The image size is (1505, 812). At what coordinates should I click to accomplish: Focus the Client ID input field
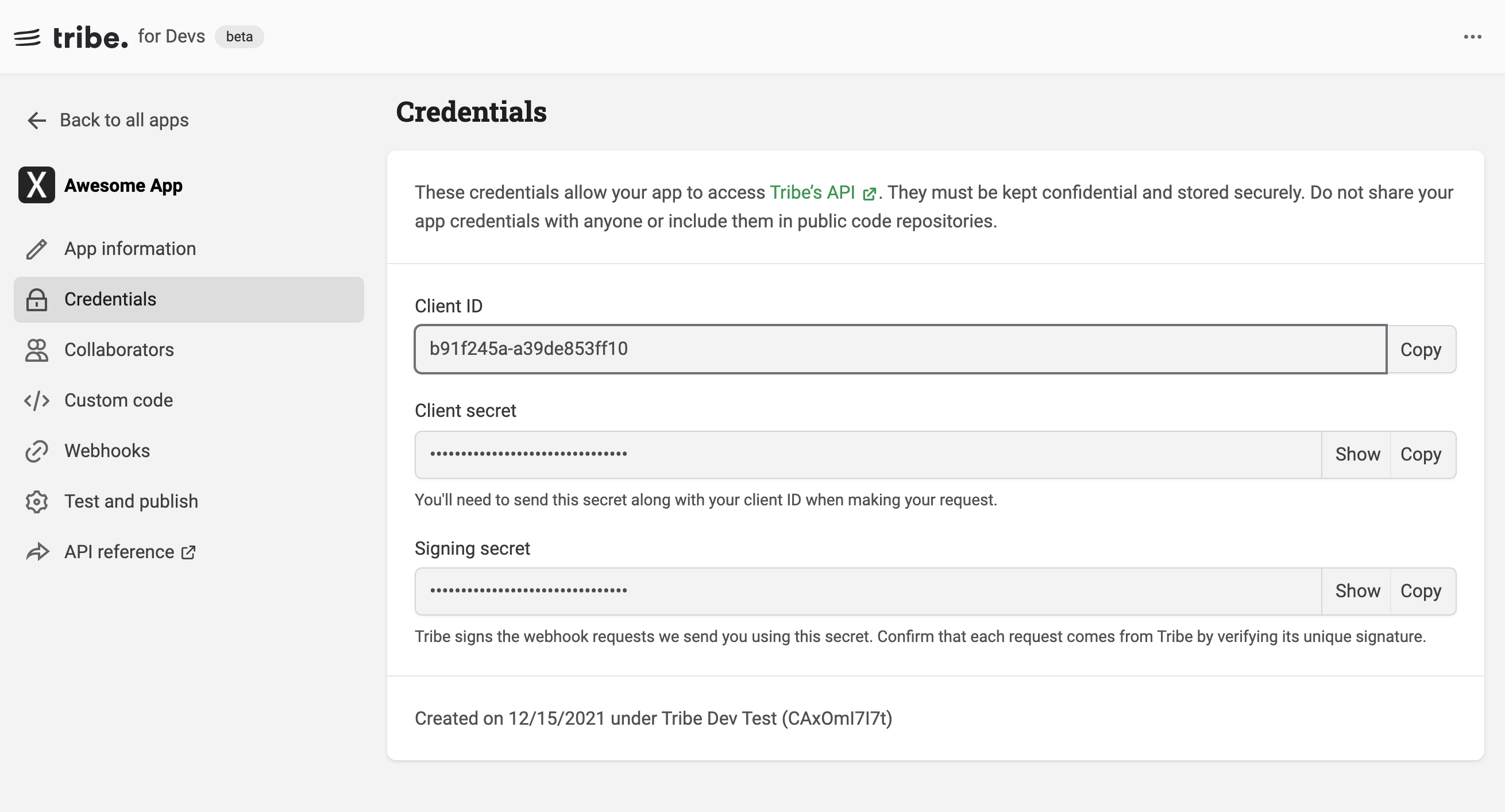[x=900, y=349]
